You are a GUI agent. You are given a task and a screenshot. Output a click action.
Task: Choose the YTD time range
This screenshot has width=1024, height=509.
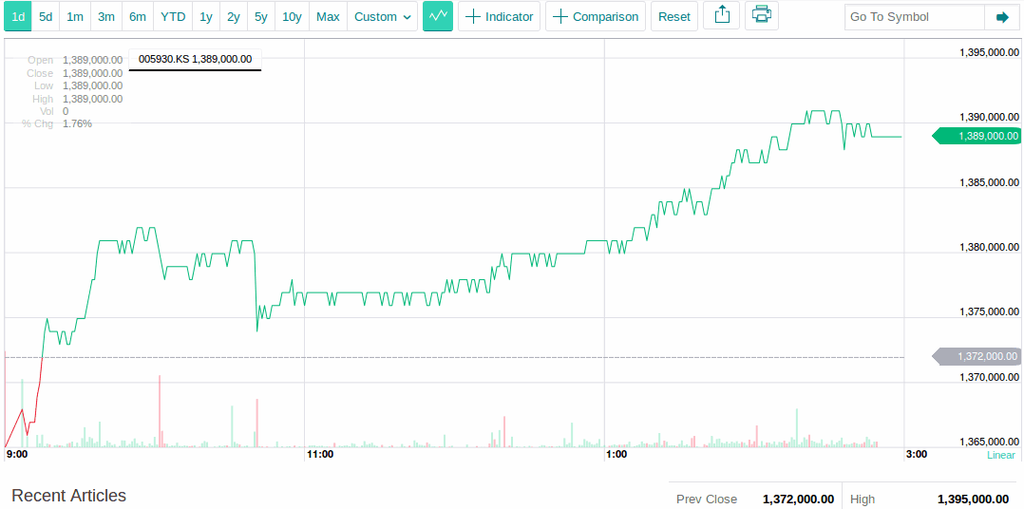[173, 16]
